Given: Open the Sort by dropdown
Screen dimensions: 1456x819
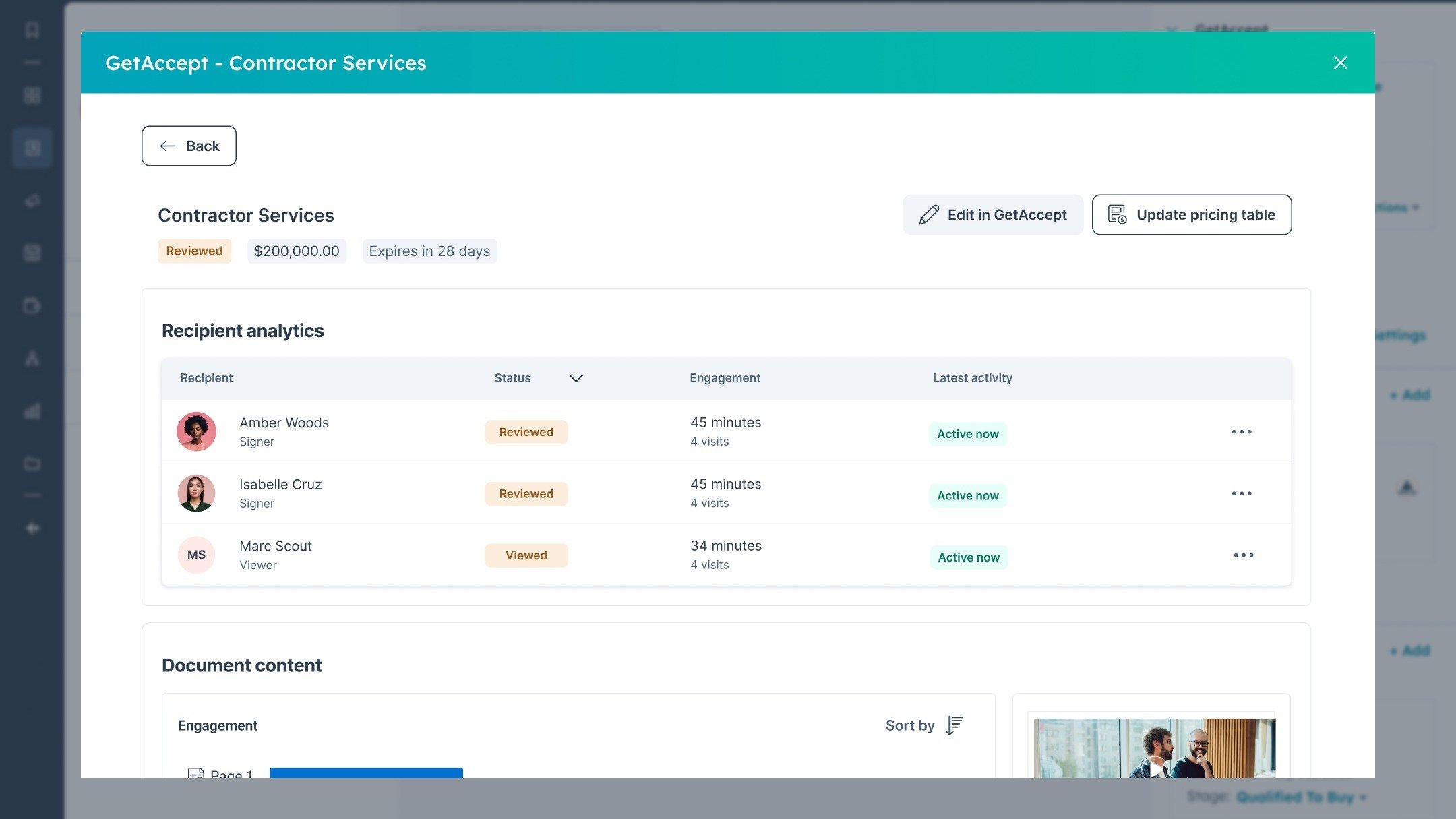Looking at the screenshot, I should [x=910, y=725].
